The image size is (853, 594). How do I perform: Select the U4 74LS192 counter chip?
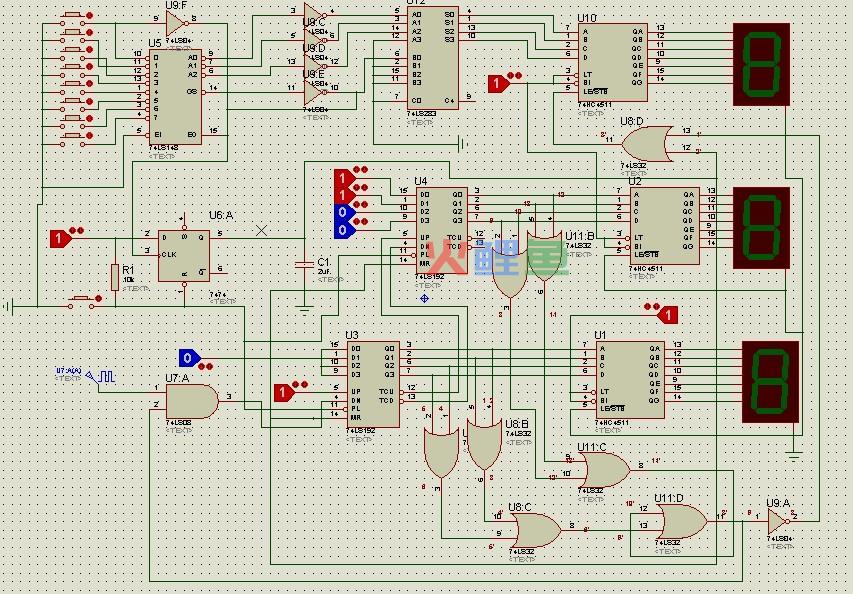(x=442, y=231)
